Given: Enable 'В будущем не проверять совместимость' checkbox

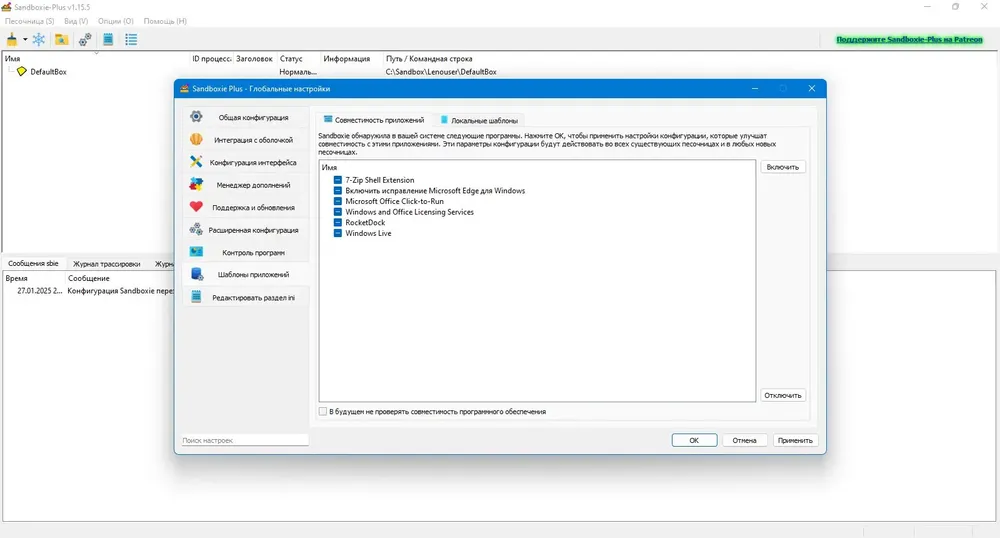Looking at the screenshot, I should click(x=323, y=412).
